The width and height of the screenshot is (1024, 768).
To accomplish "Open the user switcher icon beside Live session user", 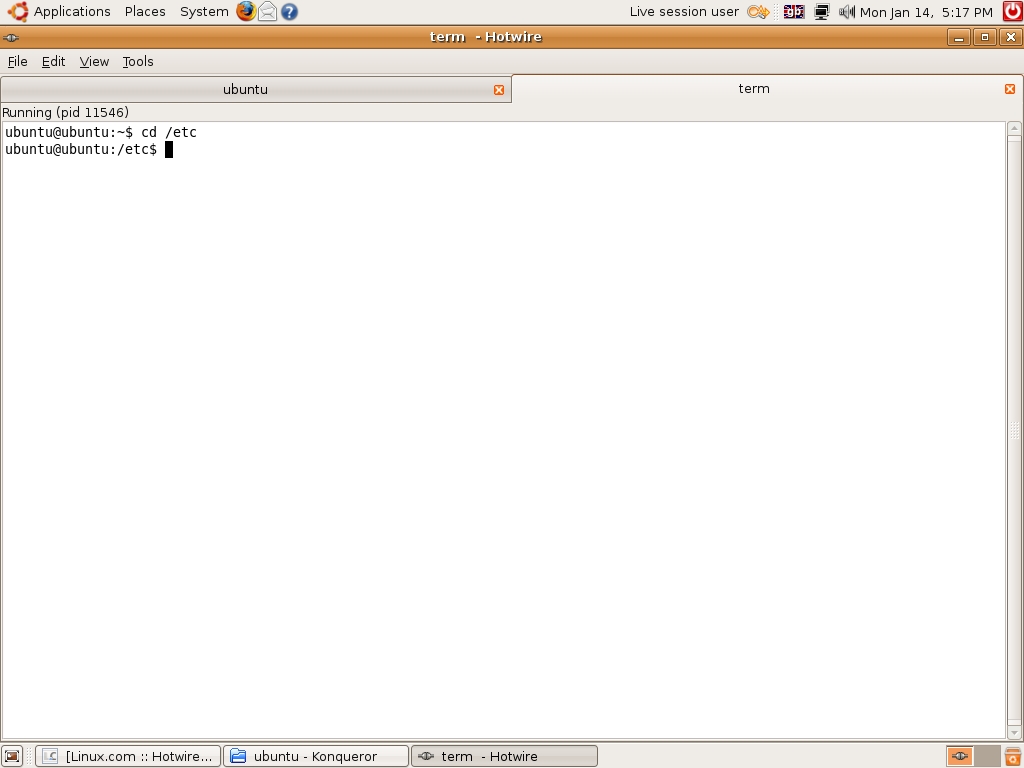I will click(x=758, y=12).
